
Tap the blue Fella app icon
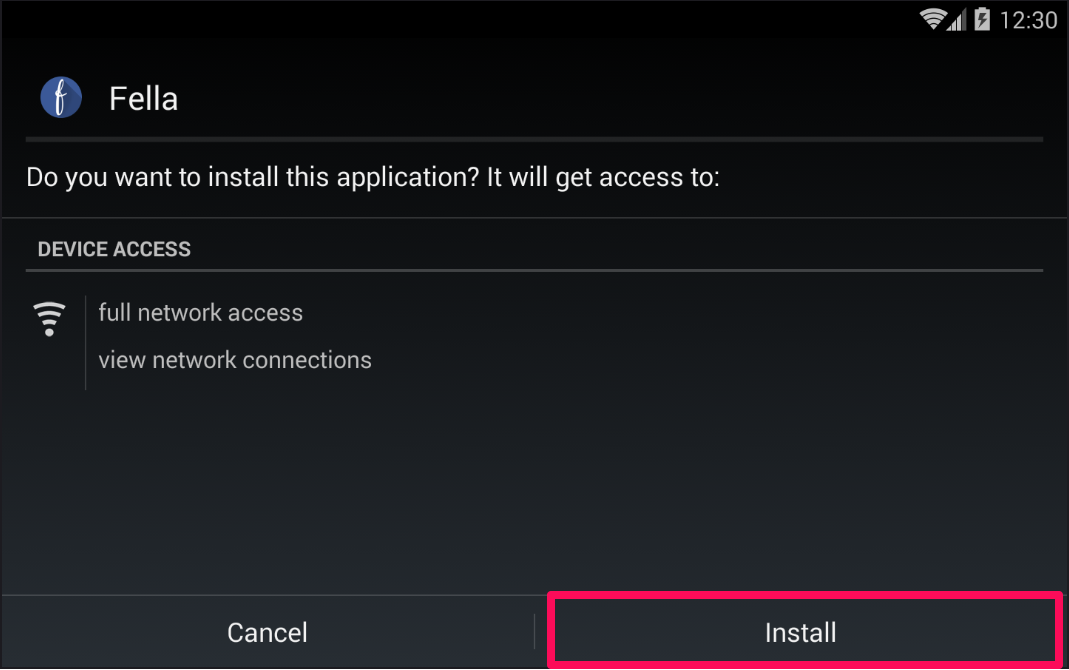[x=61, y=97]
